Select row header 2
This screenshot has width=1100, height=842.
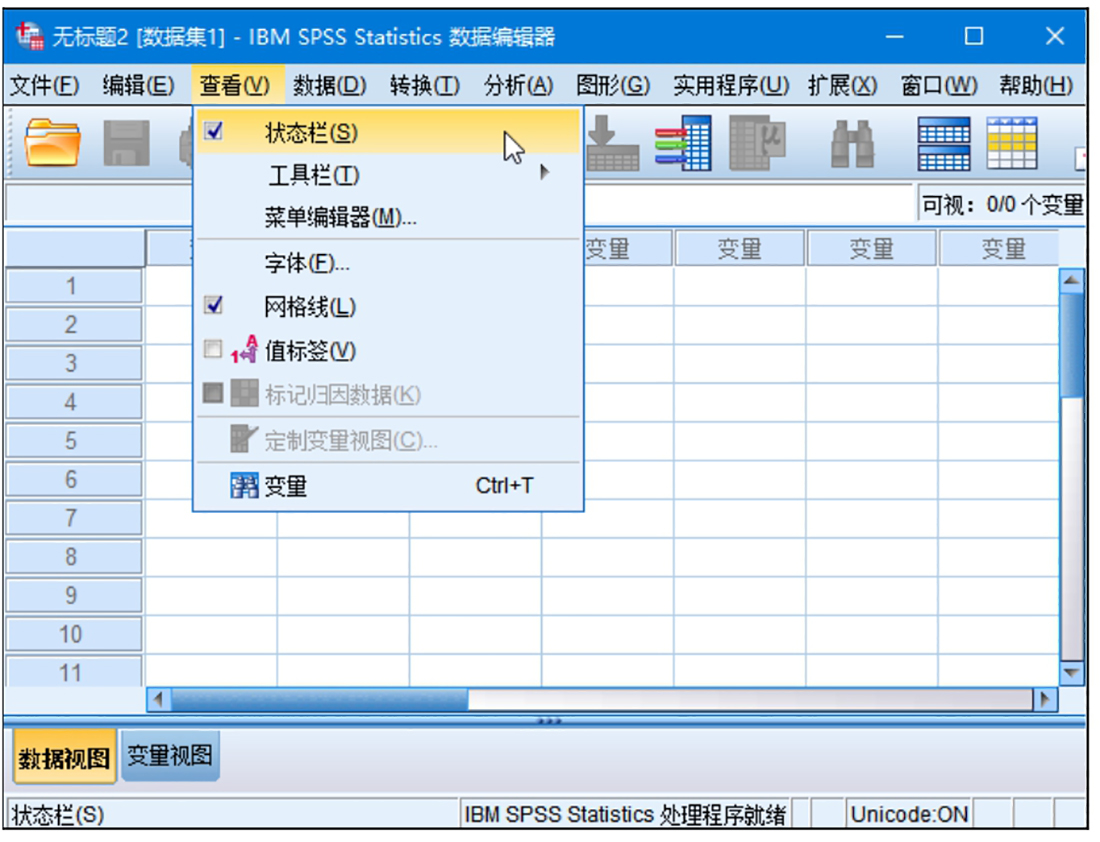coord(74,325)
